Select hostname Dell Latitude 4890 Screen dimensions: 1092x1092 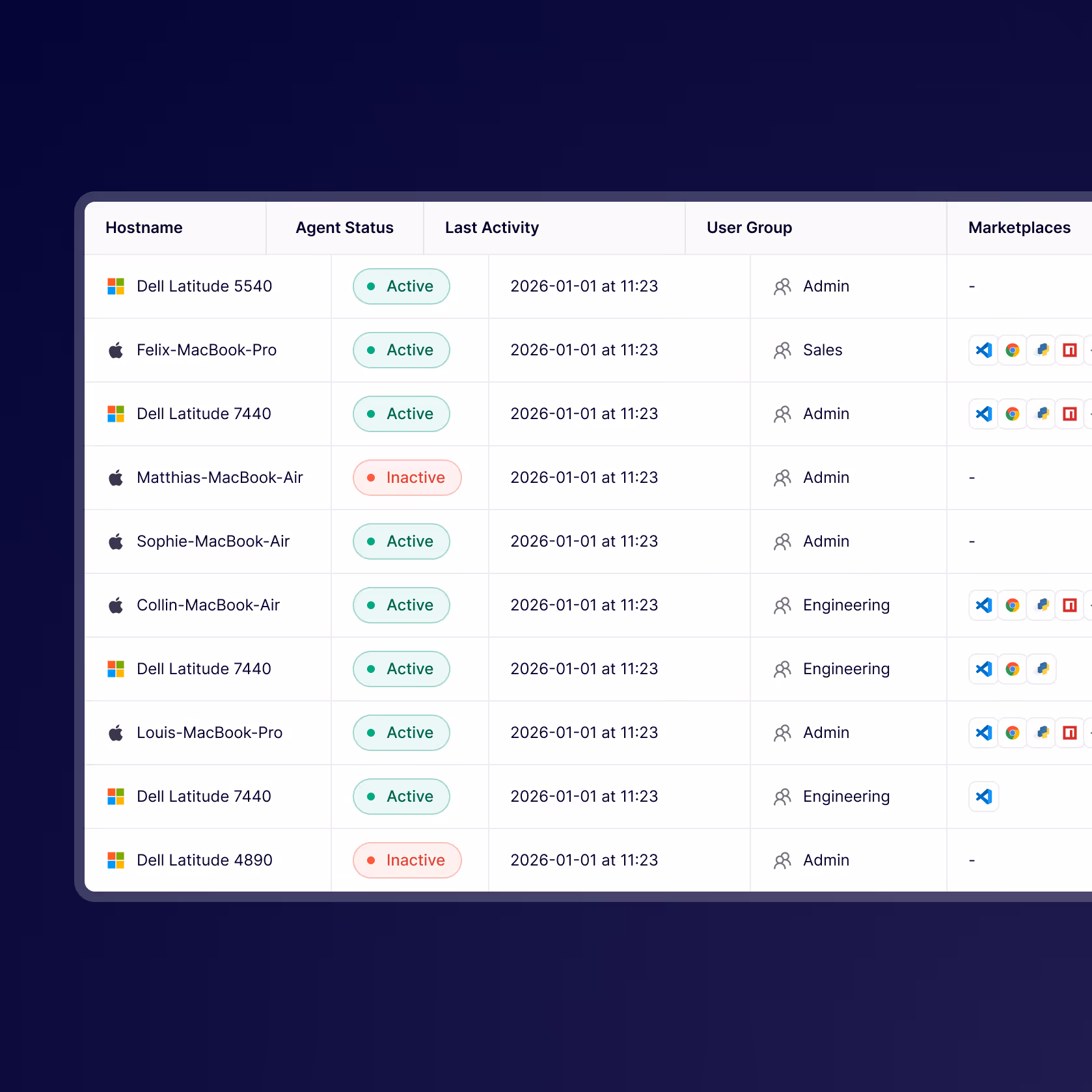click(x=204, y=860)
